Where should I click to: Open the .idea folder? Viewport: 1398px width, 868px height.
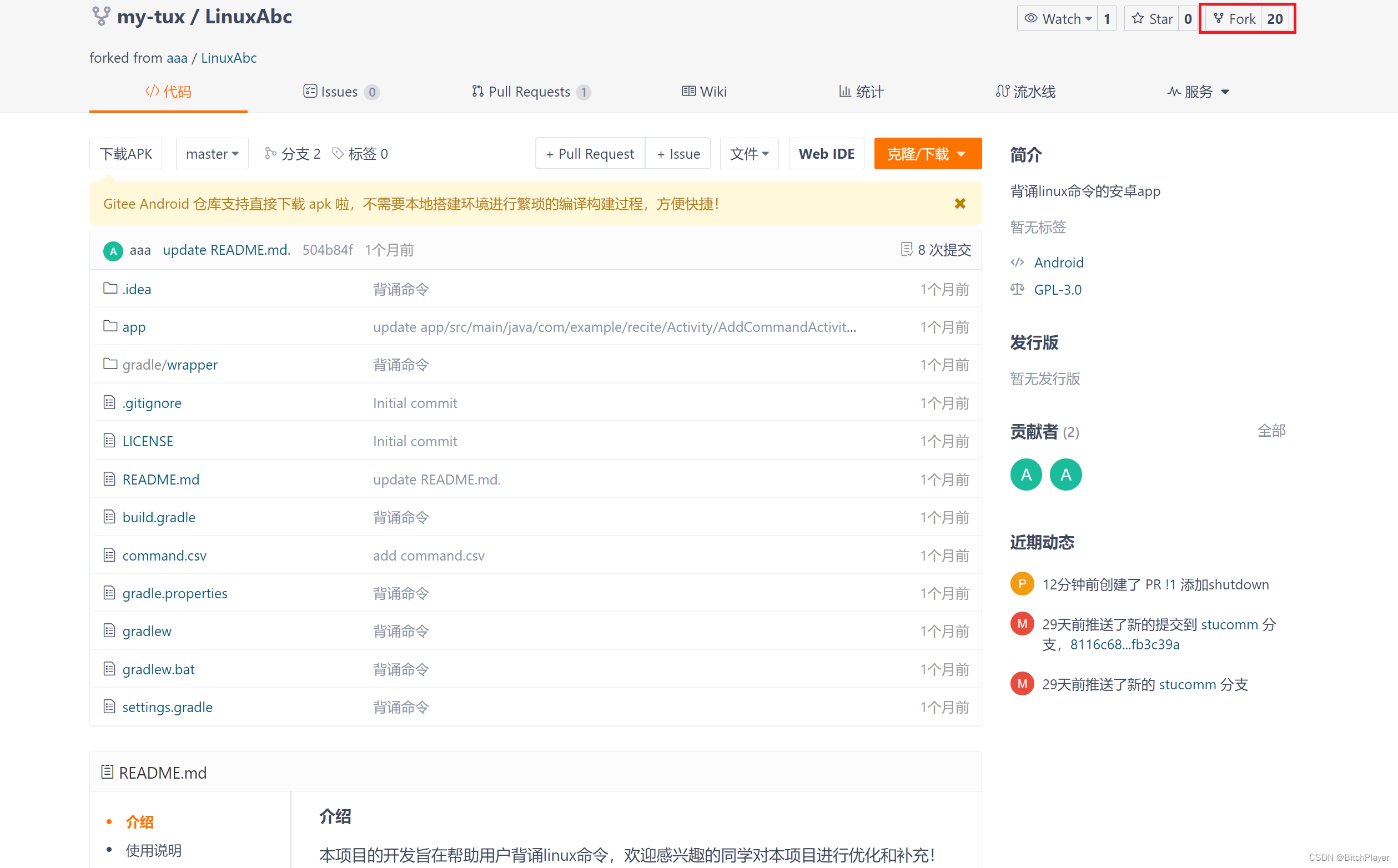(137, 289)
